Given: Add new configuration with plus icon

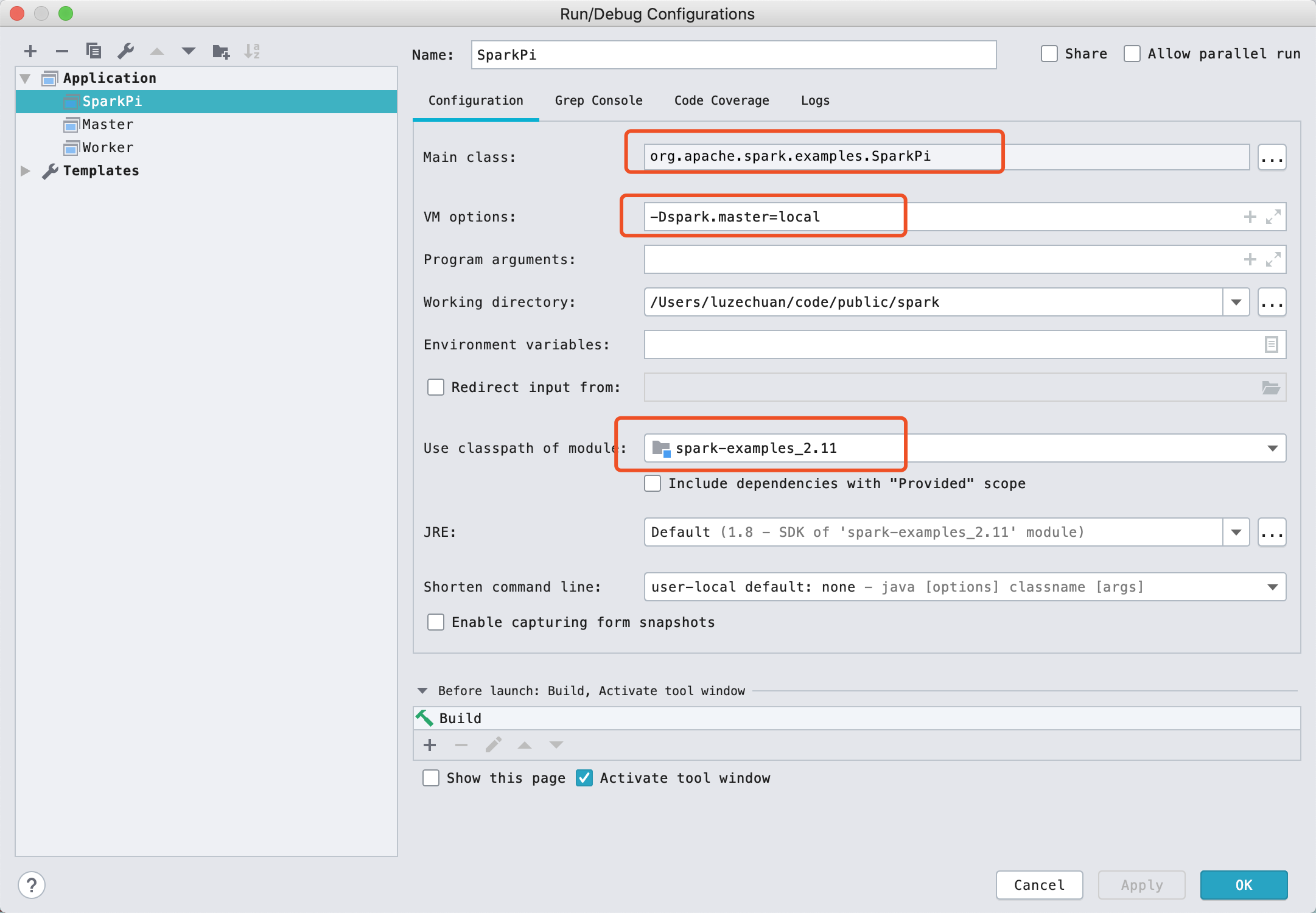Looking at the screenshot, I should coord(30,51).
